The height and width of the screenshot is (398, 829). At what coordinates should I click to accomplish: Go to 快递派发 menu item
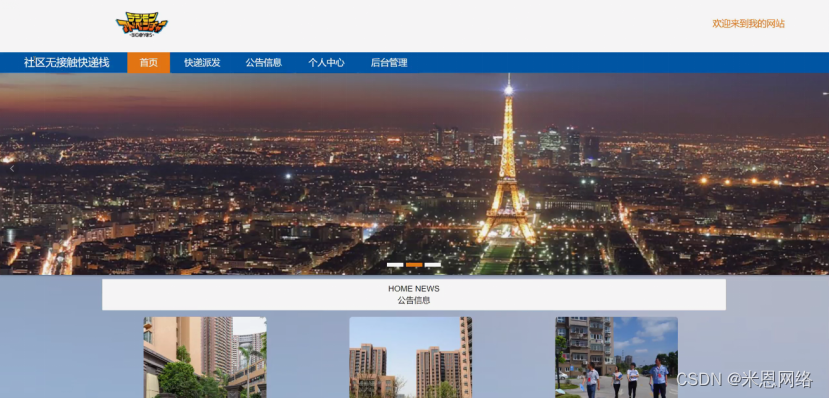click(202, 62)
